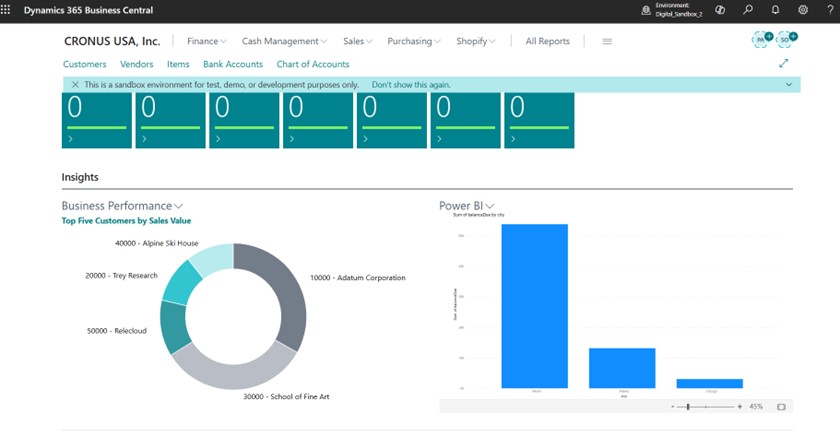Image resolution: width=840 pixels, height=437 pixels.
Task: Open the notifications bell
Action: tap(775, 10)
